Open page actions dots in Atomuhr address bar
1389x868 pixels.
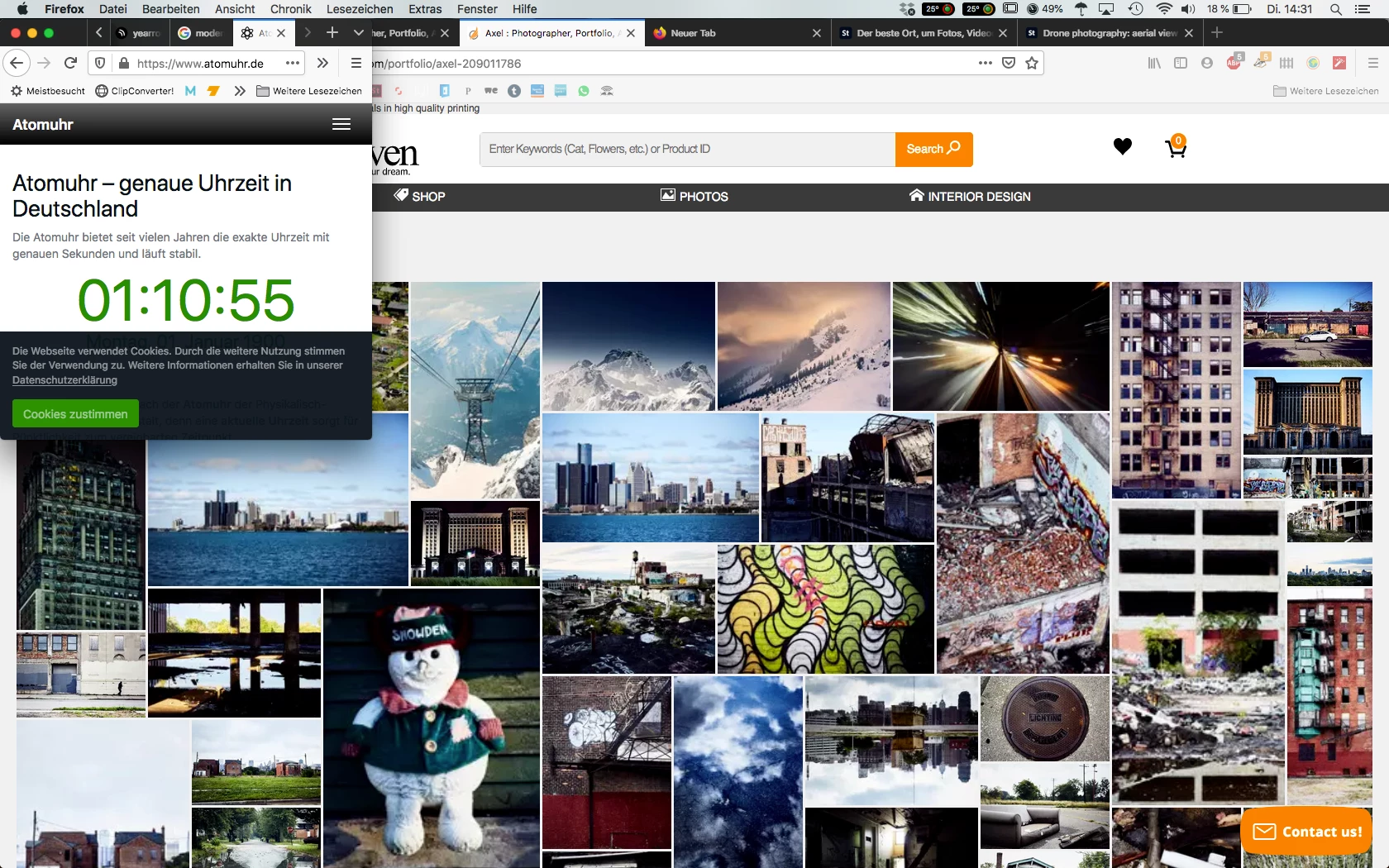293,63
